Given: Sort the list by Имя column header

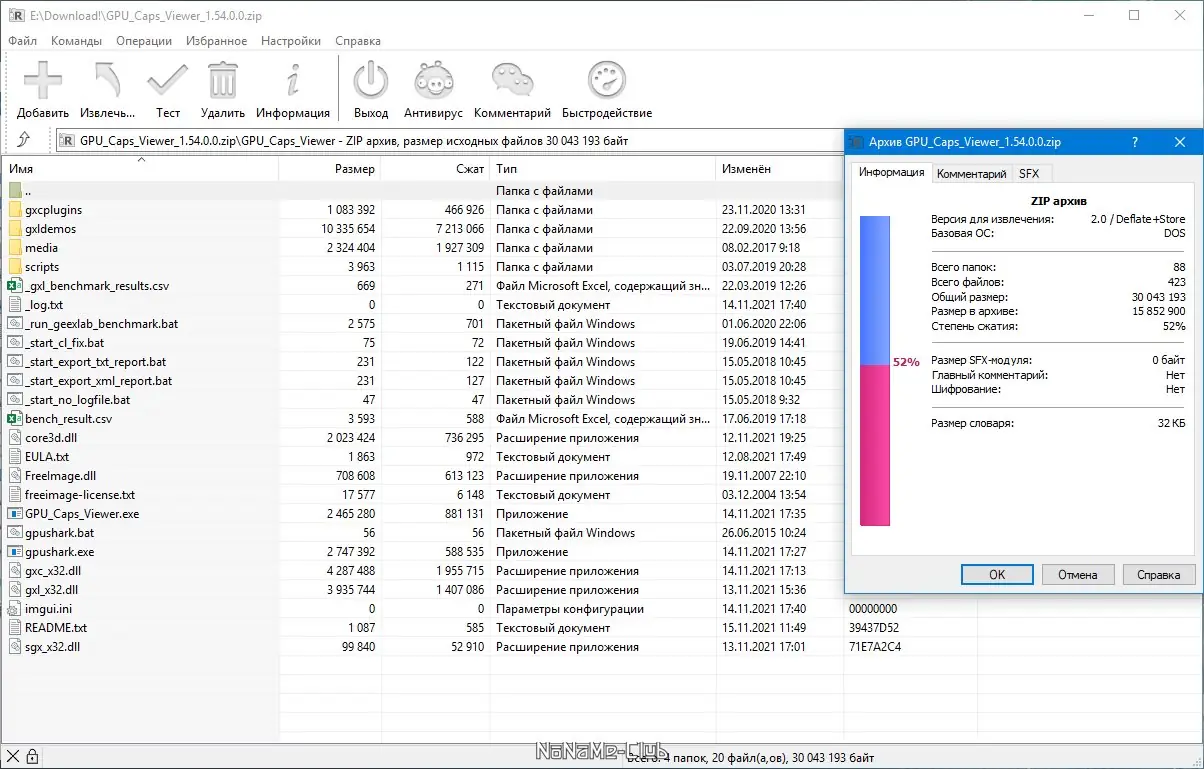Looking at the screenshot, I should (x=140, y=169).
